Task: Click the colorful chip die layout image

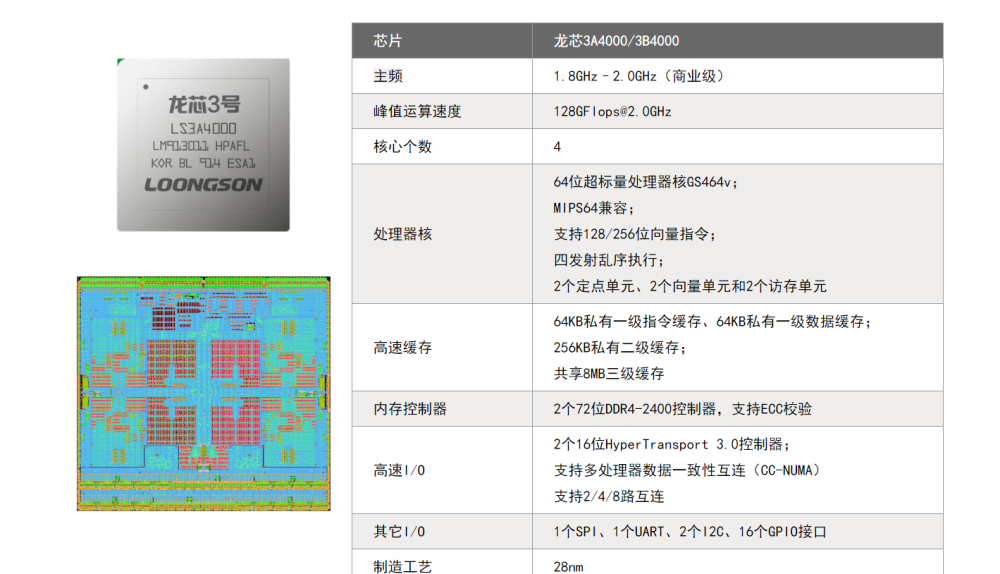Action: [203, 394]
